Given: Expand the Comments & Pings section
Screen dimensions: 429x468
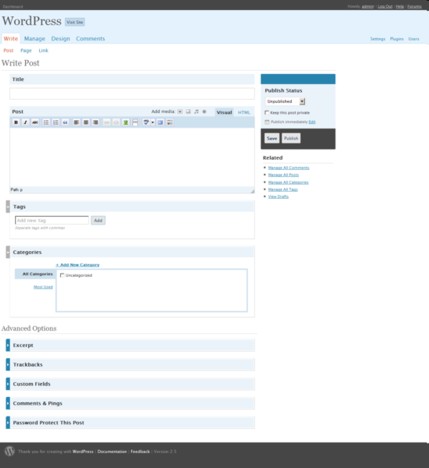Looking at the screenshot, I should point(8,403).
